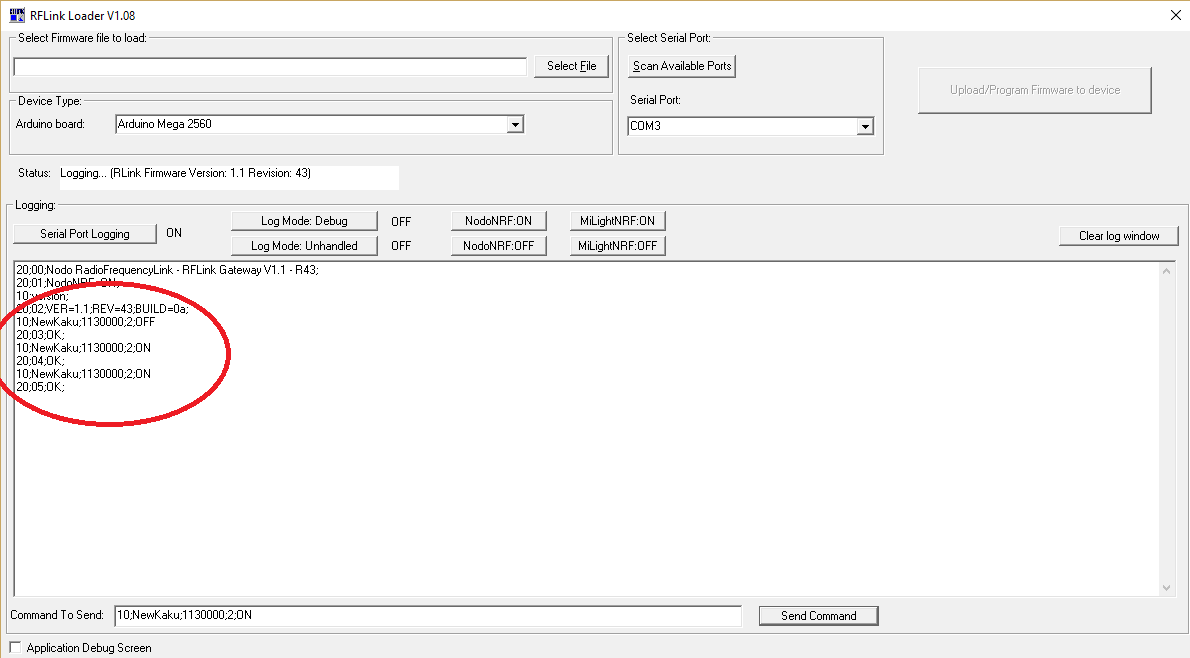The image size is (1190, 658).
Task: Expand the Serial Port COM3 dropdown arrow
Action: click(x=864, y=127)
